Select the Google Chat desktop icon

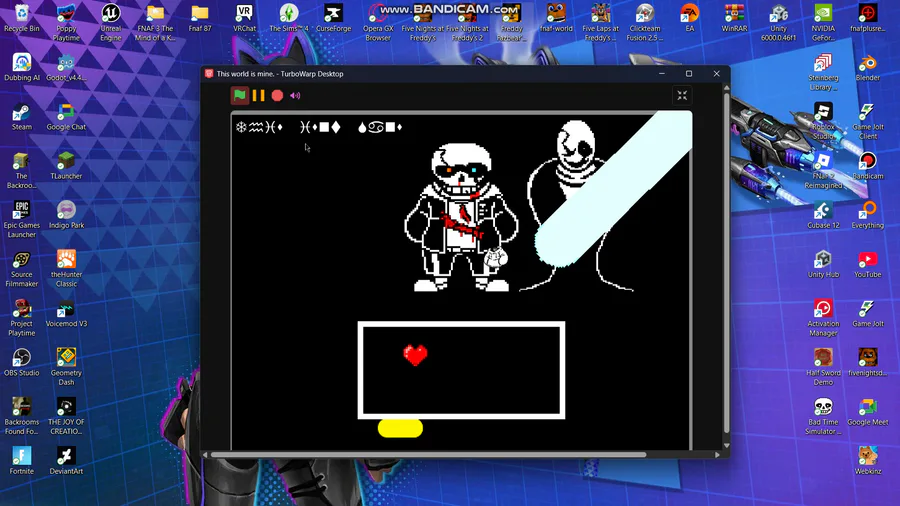[x=67, y=117]
